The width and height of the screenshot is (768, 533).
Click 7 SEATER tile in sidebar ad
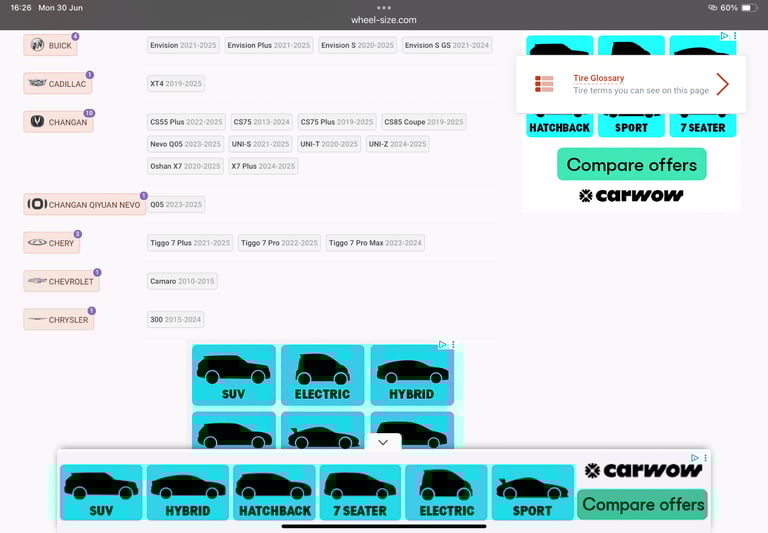pos(703,125)
